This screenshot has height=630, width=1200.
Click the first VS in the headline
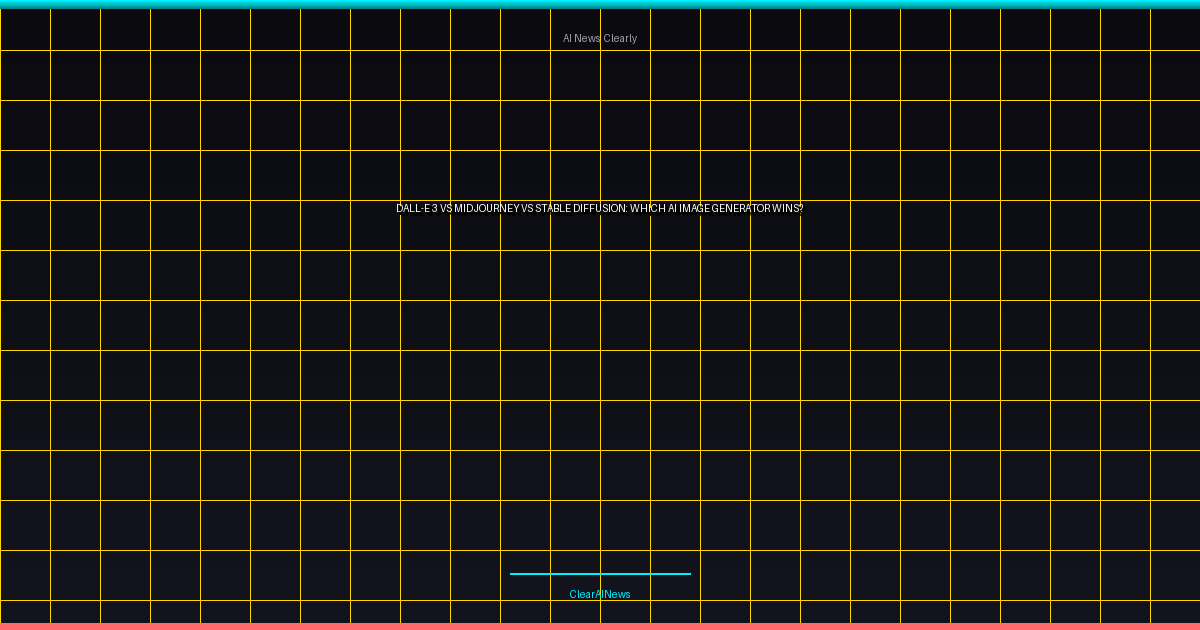[446, 209]
